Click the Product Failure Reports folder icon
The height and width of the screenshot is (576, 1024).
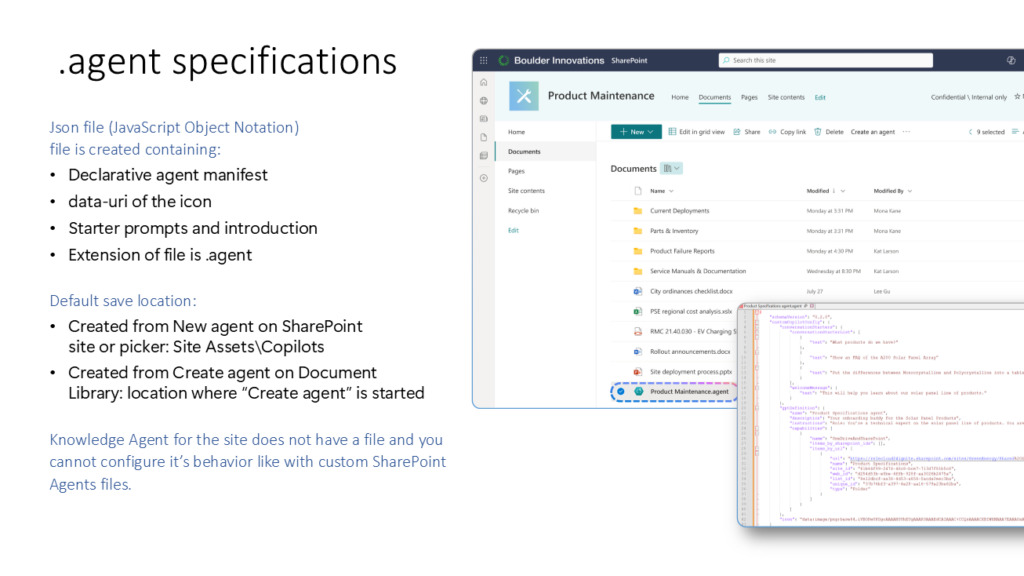click(637, 251)
